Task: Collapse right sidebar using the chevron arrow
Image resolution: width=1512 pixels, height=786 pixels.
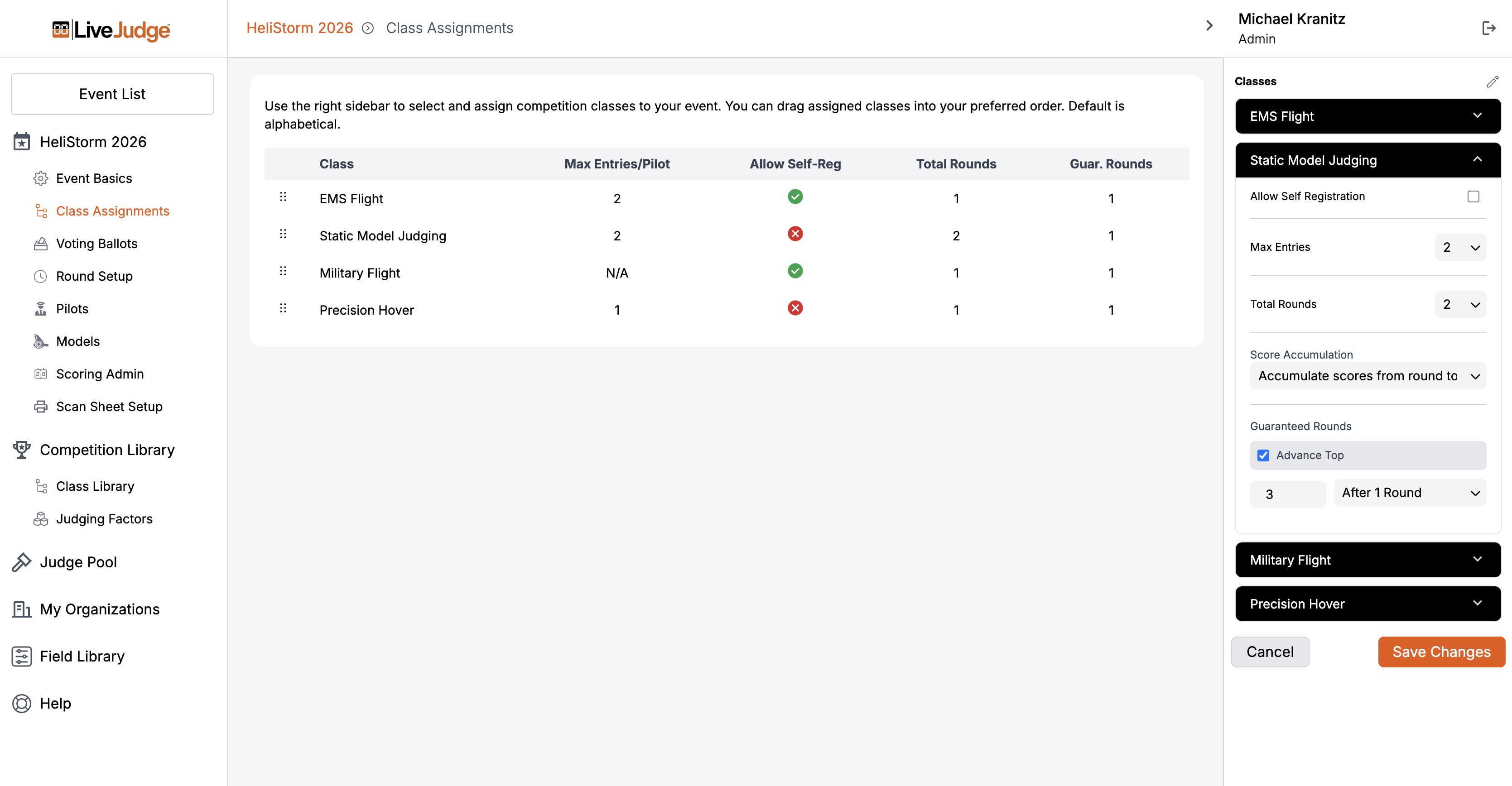Action: (1209, 26)
